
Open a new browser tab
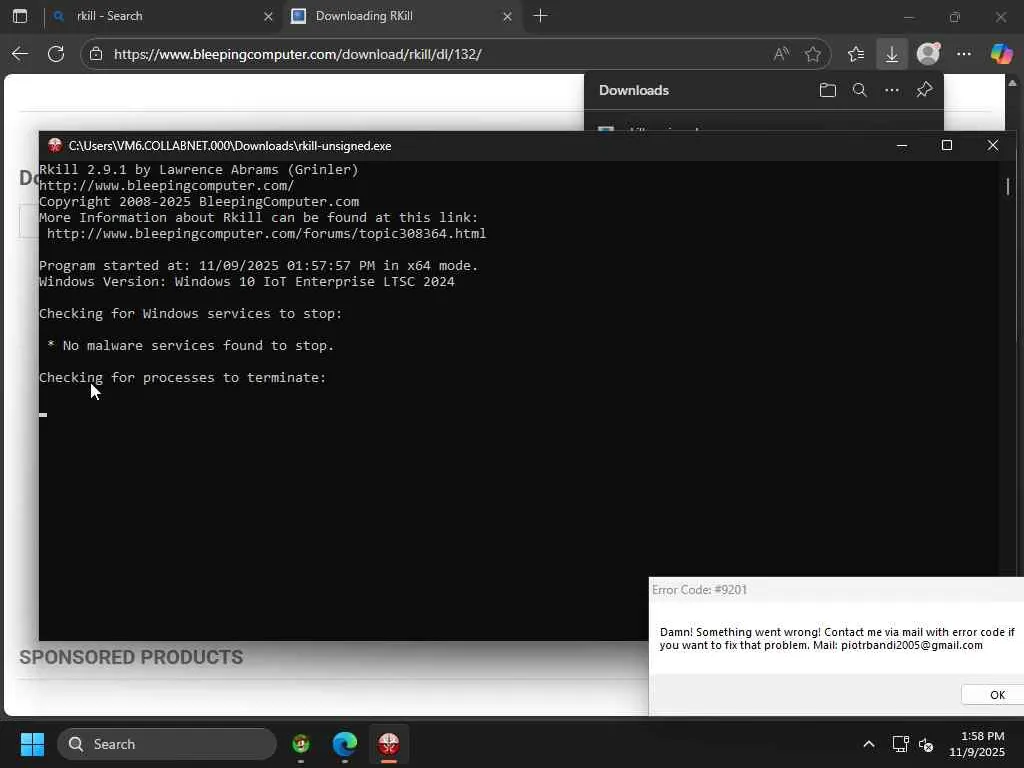pos(540,16)
